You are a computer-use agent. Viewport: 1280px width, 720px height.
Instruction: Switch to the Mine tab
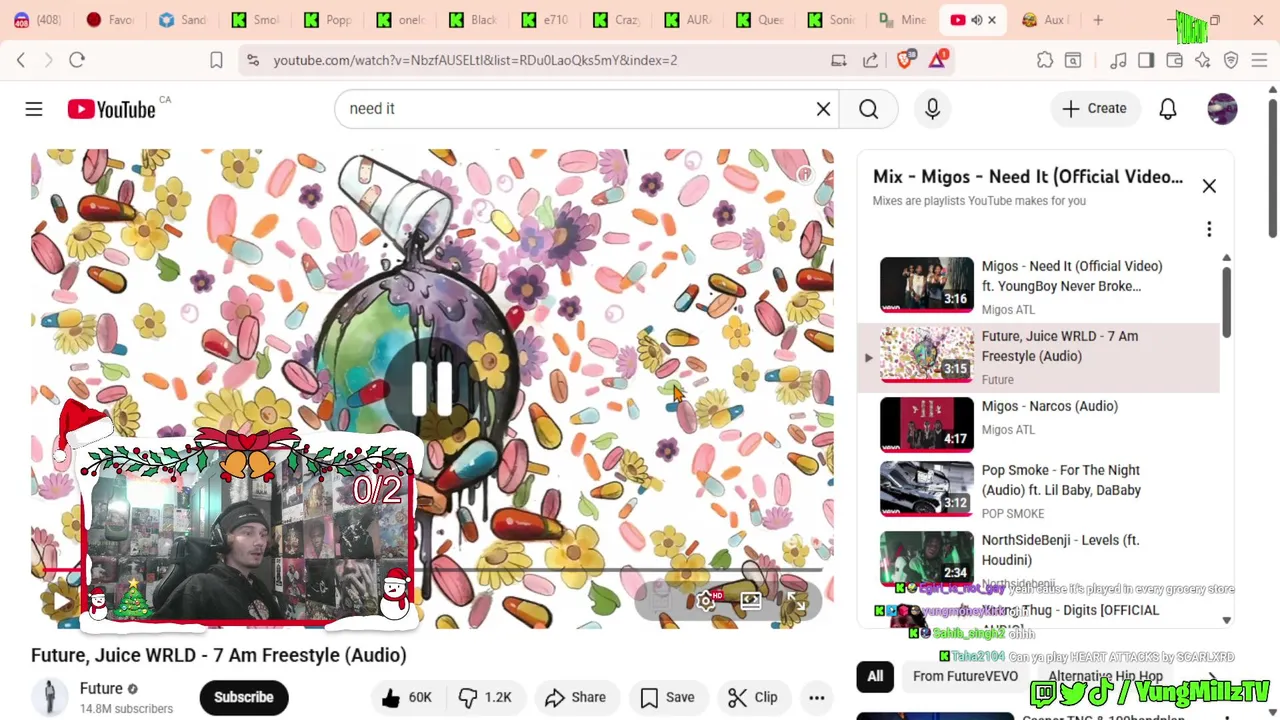(x=902, y=20)
